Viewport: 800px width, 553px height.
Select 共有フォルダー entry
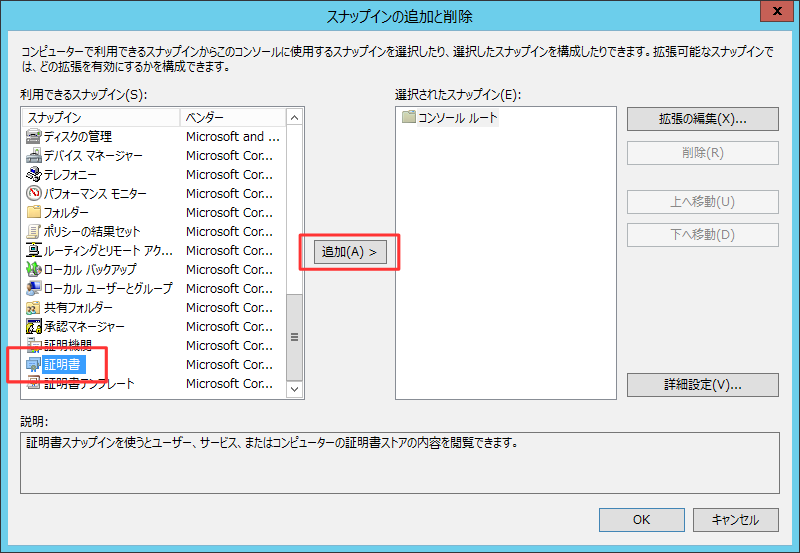coord(78,308)
